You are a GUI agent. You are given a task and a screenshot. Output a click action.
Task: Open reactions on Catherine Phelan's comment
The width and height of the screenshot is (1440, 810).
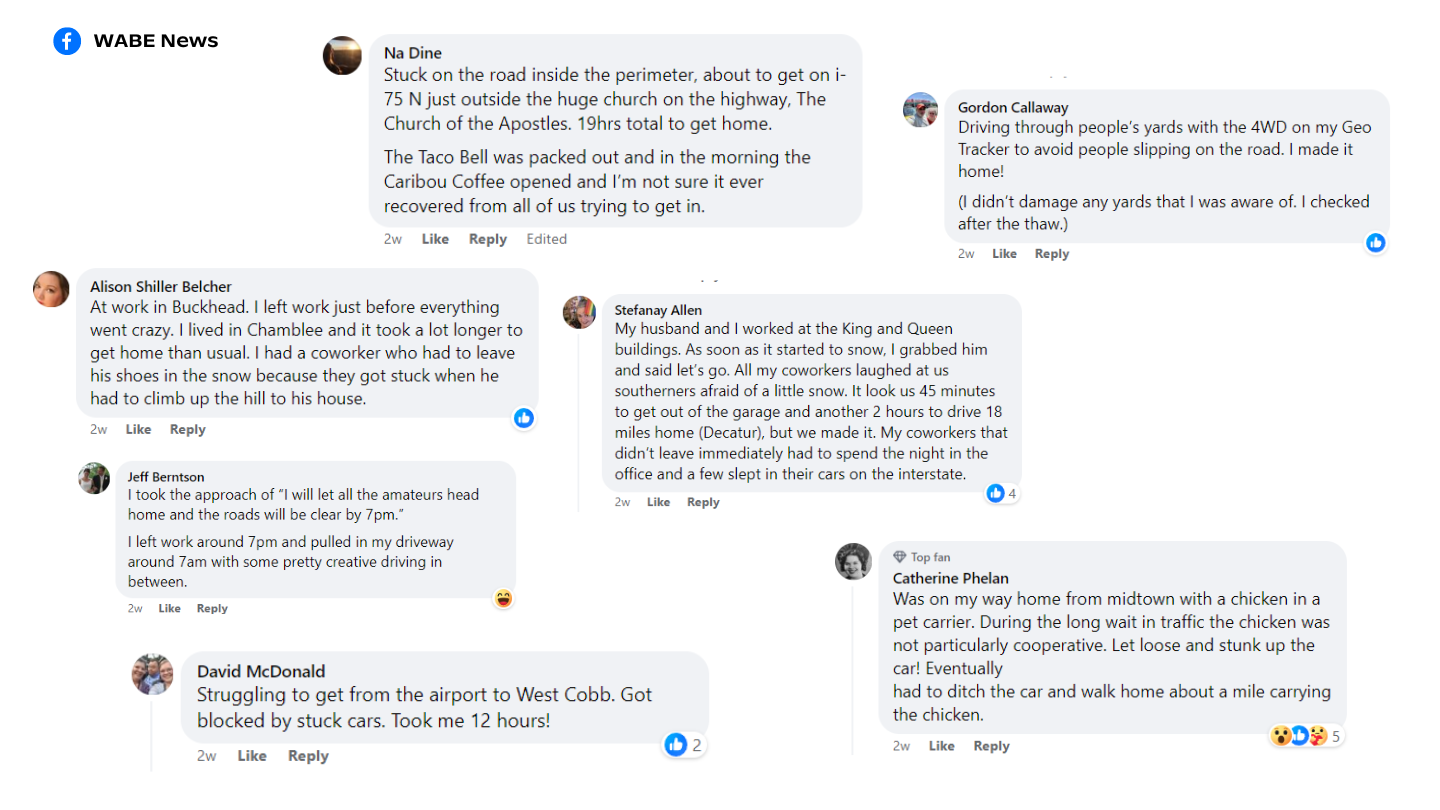click(1304, 736)
